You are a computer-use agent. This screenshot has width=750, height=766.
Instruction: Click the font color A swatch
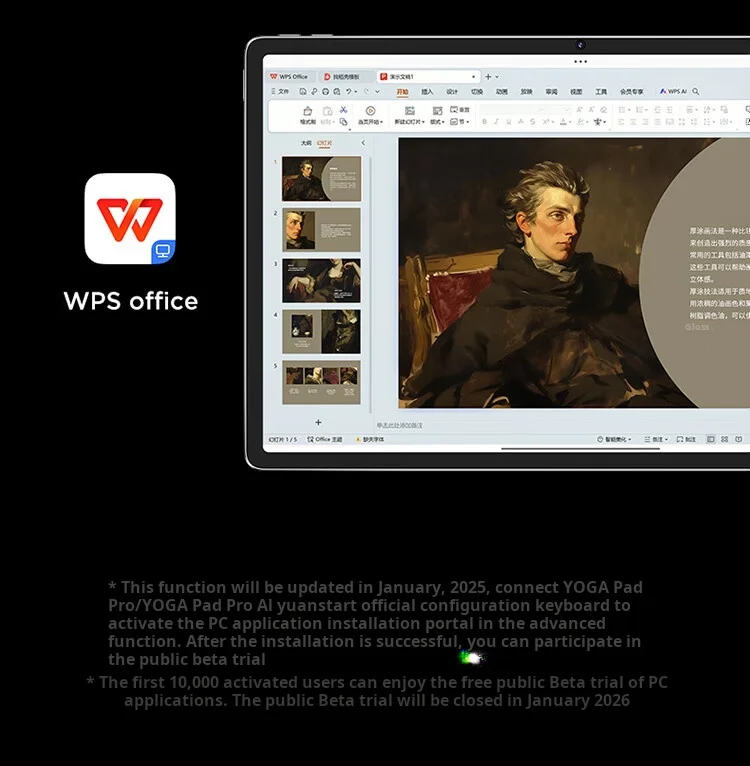point(563,122)
